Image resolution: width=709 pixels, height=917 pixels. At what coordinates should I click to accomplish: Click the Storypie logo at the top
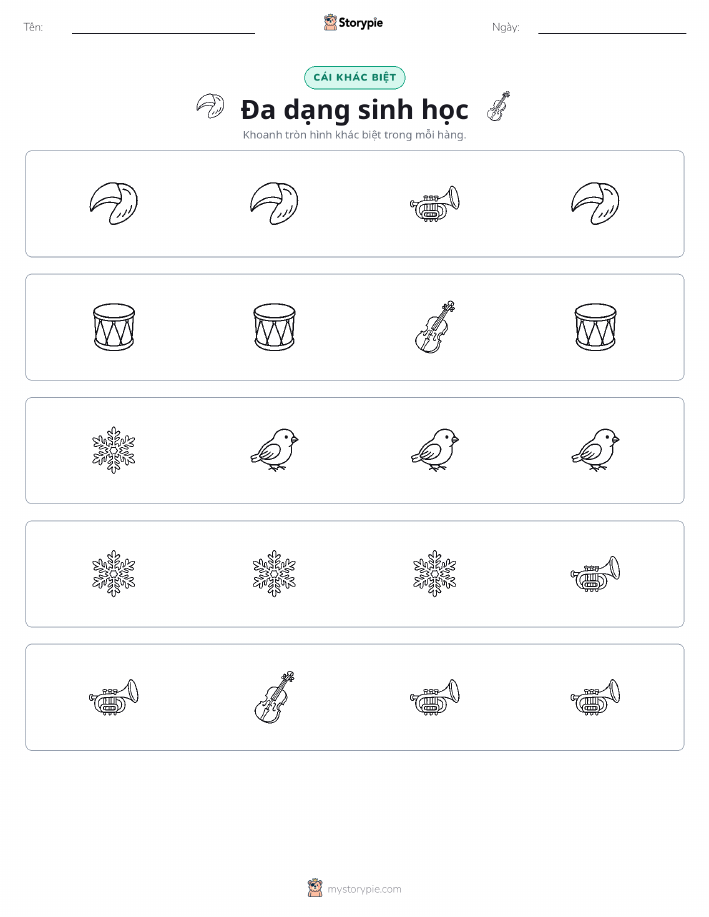[353, 23]
